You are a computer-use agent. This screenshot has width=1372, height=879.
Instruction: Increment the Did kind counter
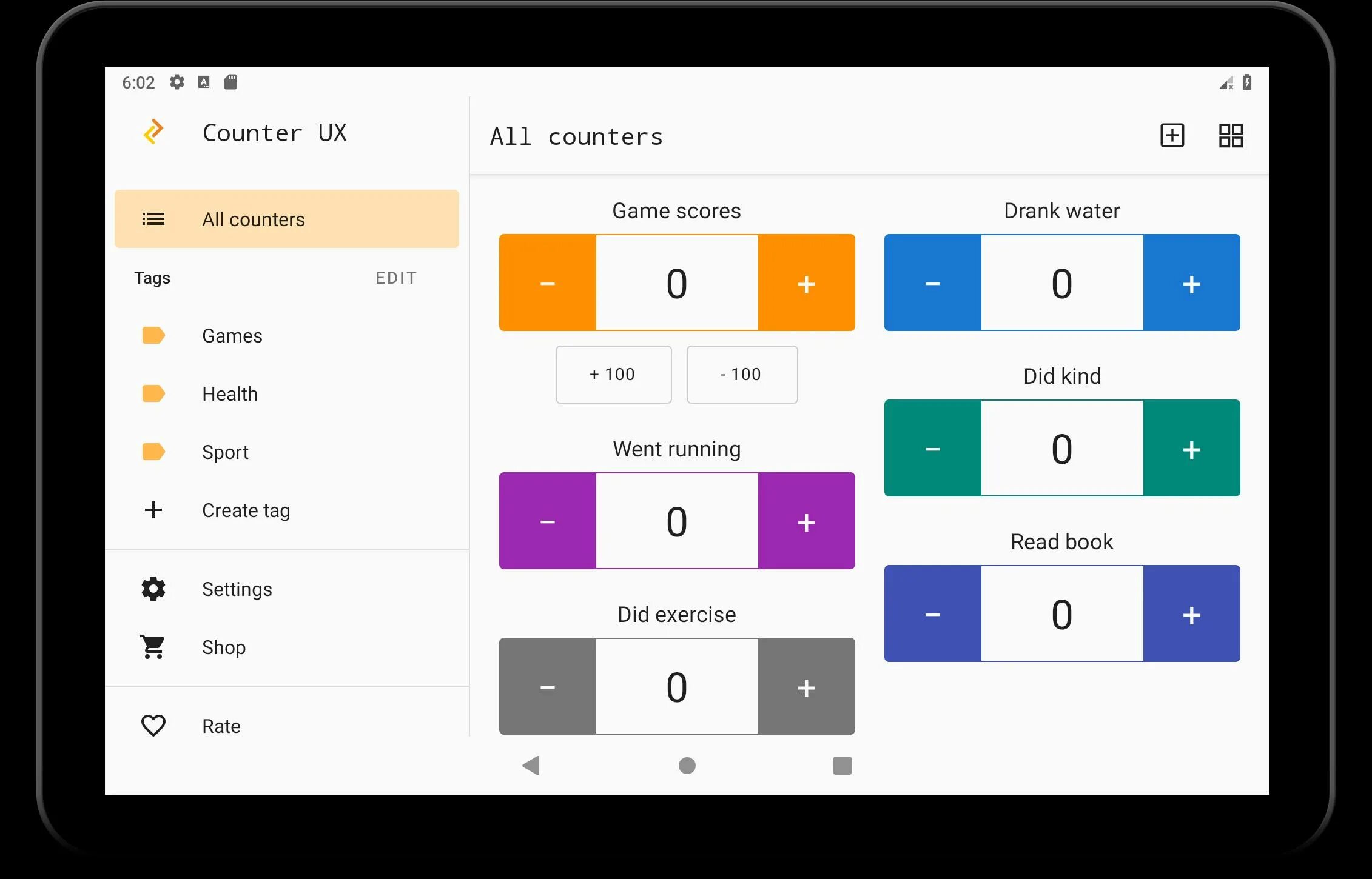1191,449
